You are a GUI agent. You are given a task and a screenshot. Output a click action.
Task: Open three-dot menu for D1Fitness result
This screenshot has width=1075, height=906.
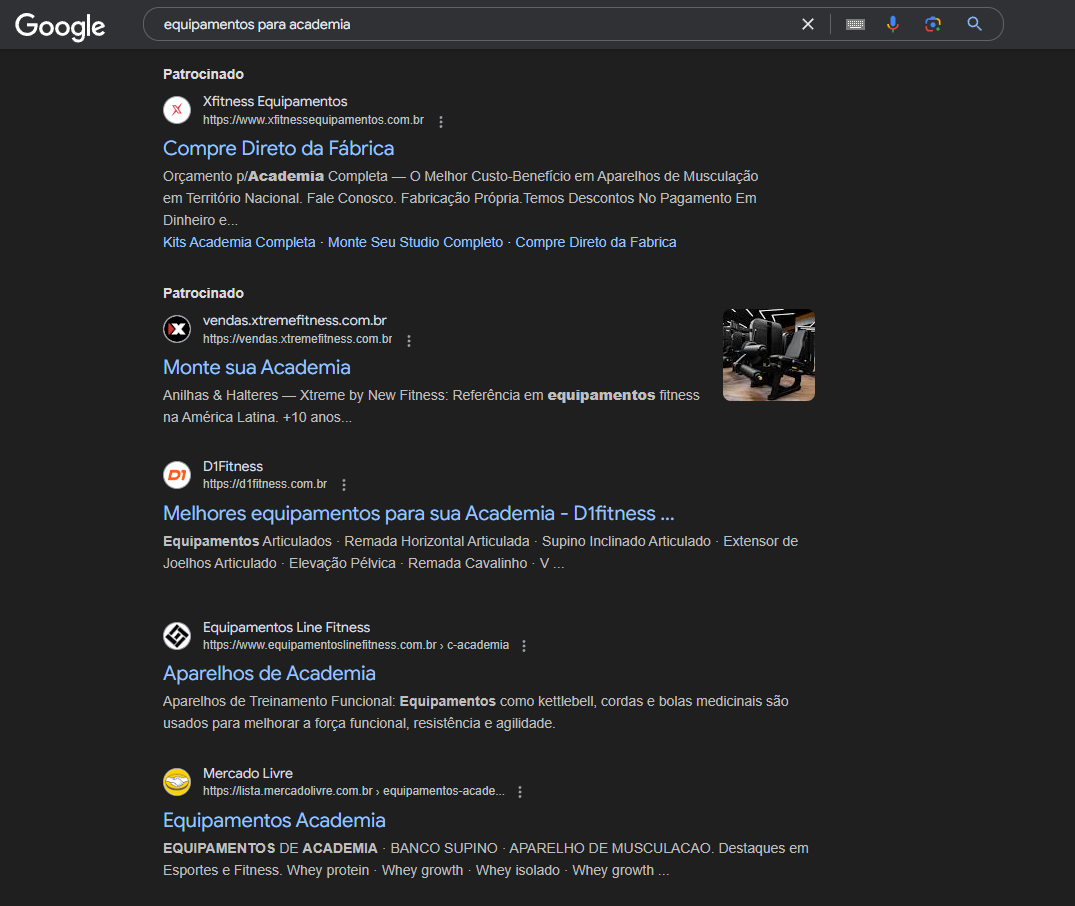coord(344,485)
